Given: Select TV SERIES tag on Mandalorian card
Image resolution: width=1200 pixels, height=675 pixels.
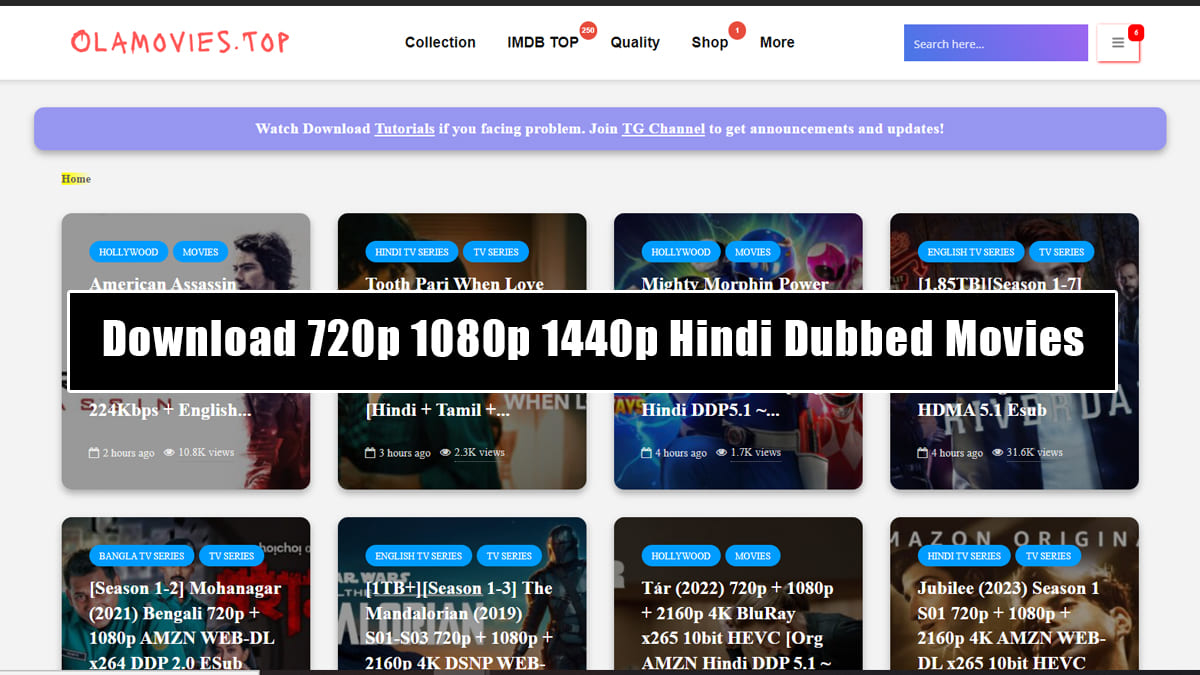Looking at the screenshot, I should [509, 556].
